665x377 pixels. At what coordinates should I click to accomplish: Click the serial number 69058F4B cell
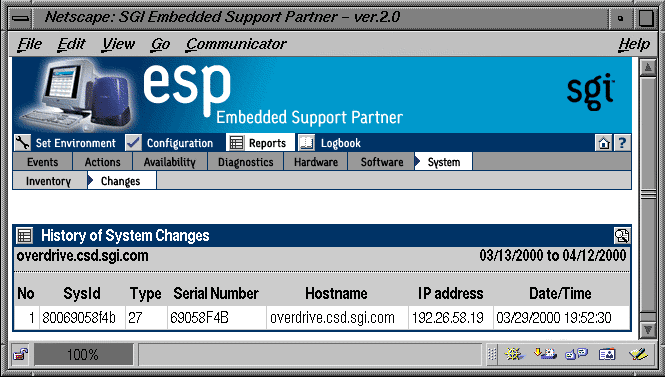tap(217, 318)
